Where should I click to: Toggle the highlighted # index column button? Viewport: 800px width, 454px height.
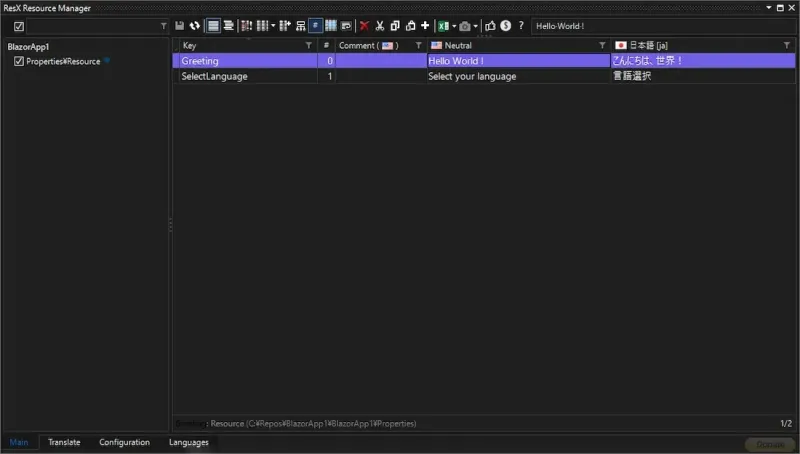315,26
